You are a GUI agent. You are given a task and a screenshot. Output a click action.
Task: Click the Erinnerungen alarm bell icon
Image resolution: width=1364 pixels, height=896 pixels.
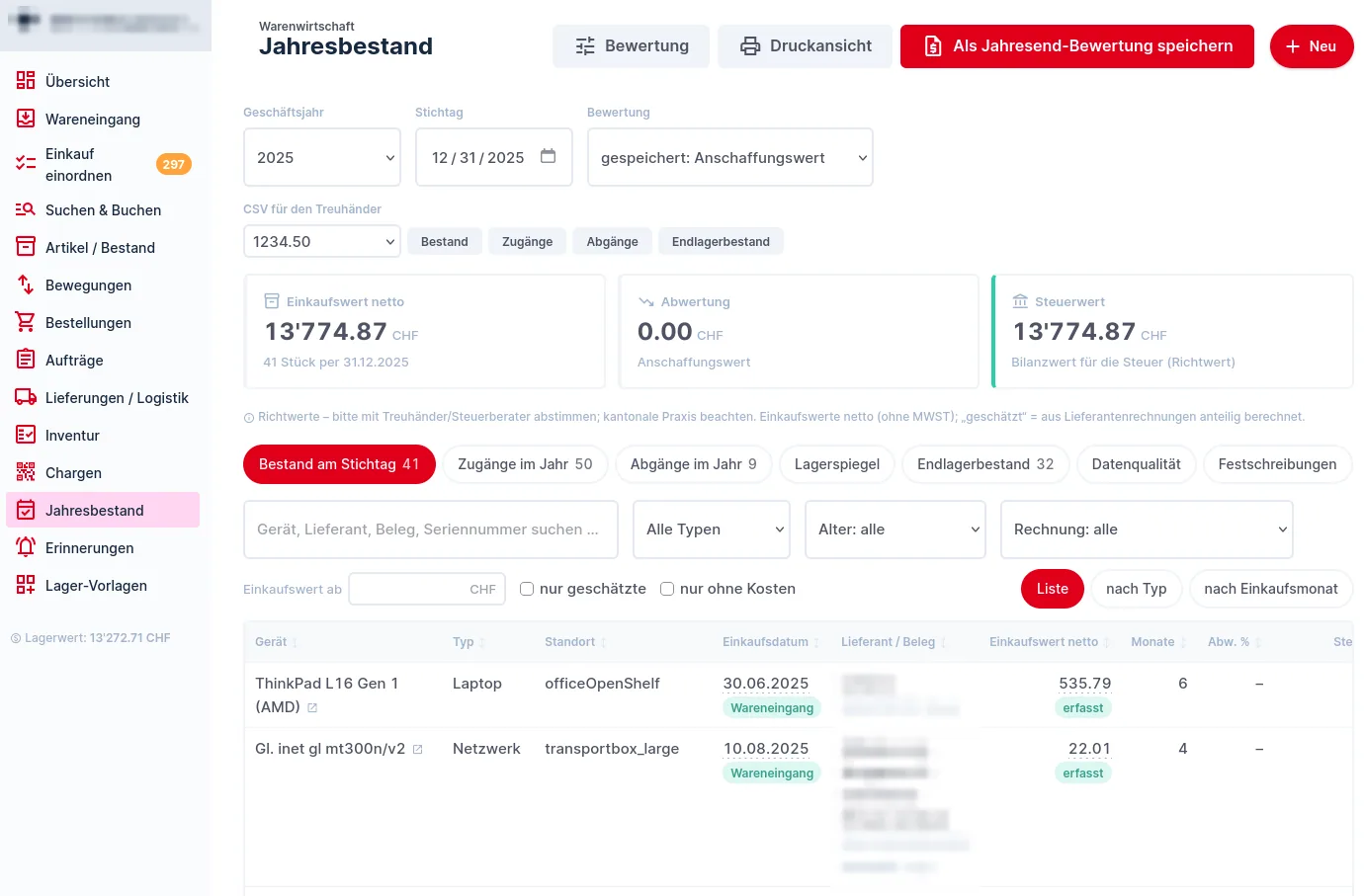click(x=26, y=547)
